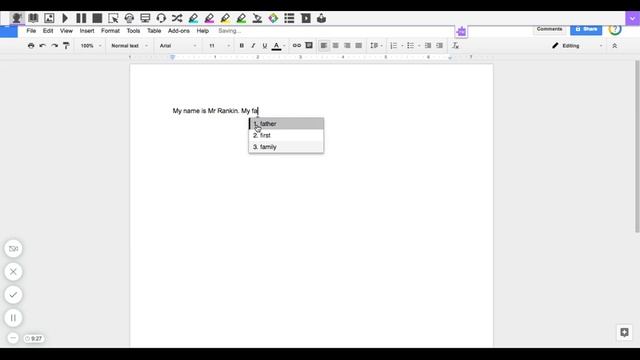Open the Arial font dropdown
This screenshot has height=360, width=640.
[178, 46]
